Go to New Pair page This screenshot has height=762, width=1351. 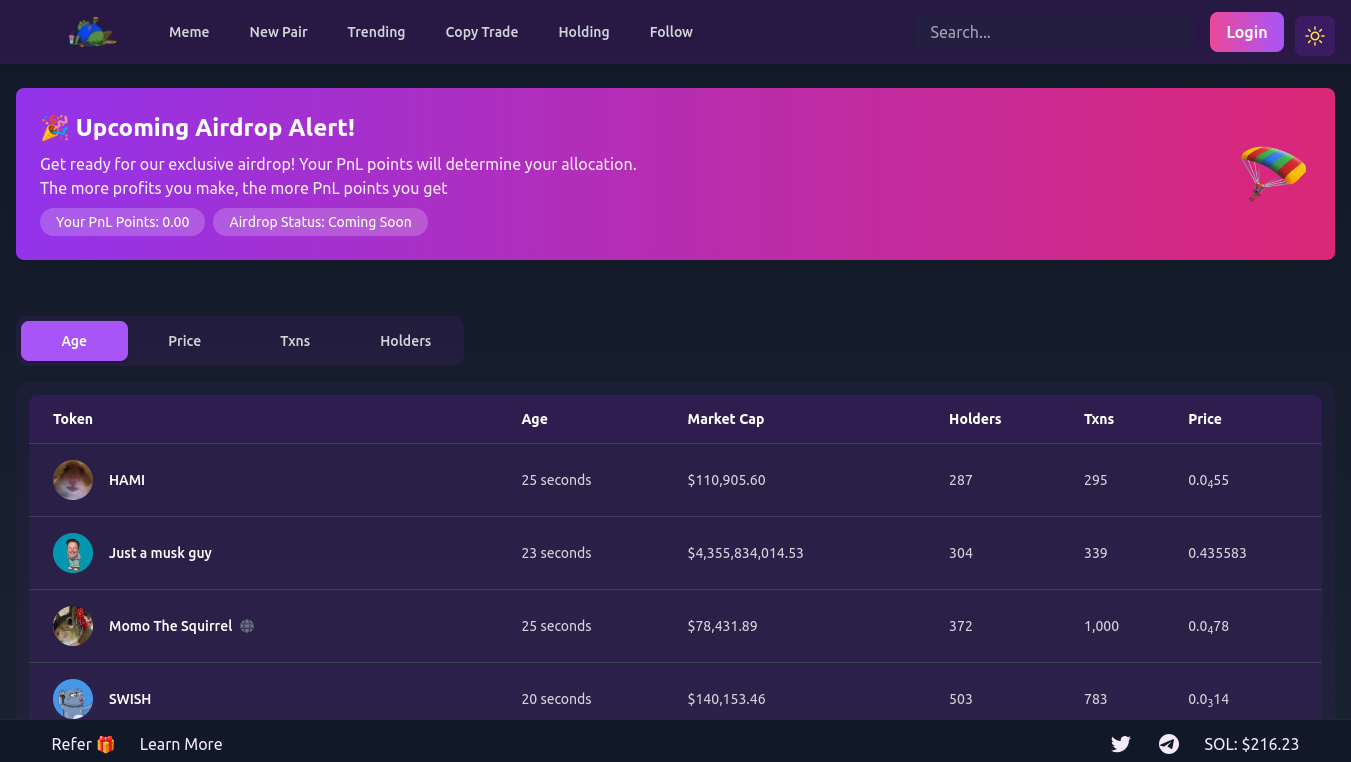(x=278, y=32)
